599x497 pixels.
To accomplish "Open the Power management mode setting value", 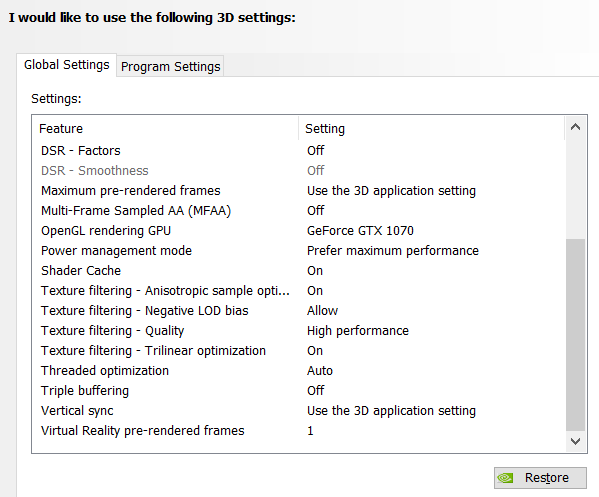I will point(393,251).
